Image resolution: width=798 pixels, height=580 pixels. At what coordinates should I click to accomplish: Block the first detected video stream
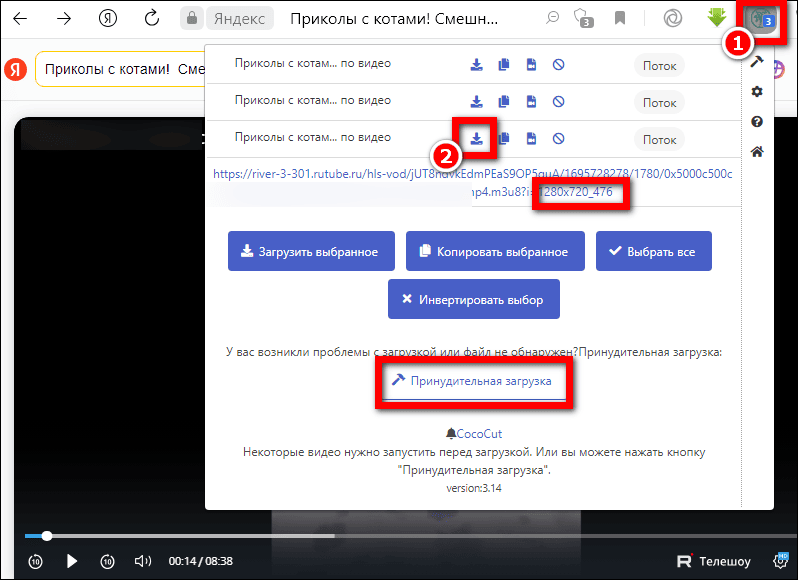(559, 65)
